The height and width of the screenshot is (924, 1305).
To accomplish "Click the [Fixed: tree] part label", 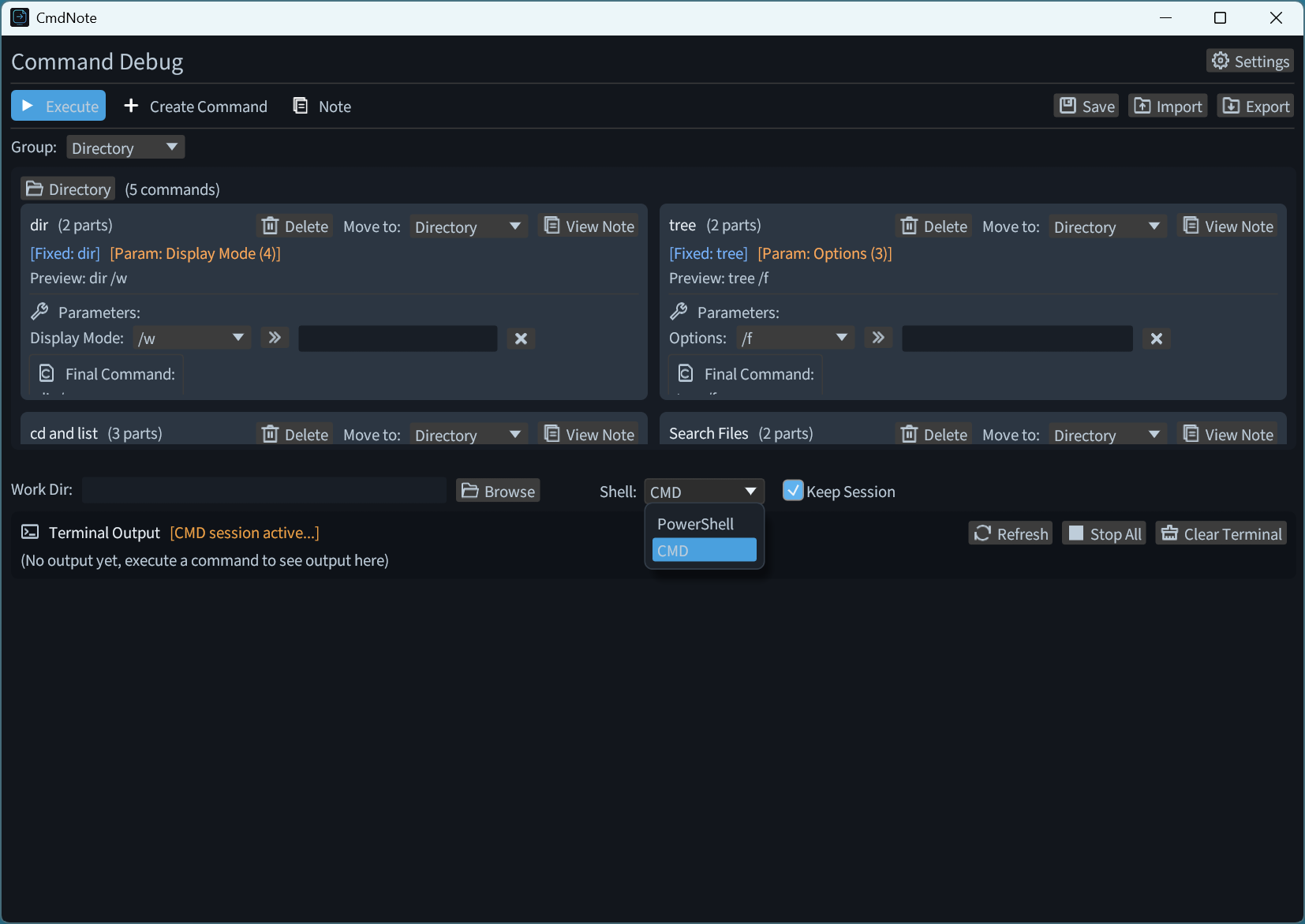I will 709,253.
